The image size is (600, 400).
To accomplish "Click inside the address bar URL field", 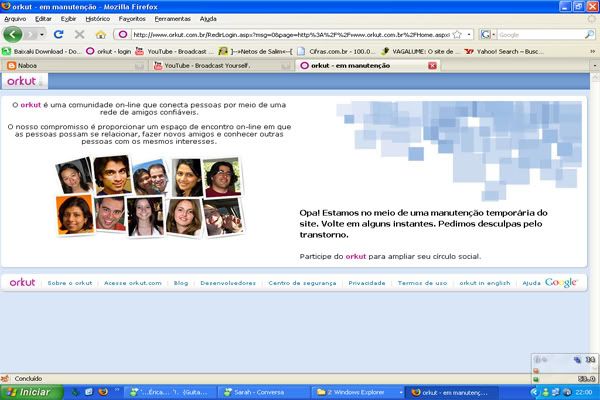I will (x=300, y=34).
